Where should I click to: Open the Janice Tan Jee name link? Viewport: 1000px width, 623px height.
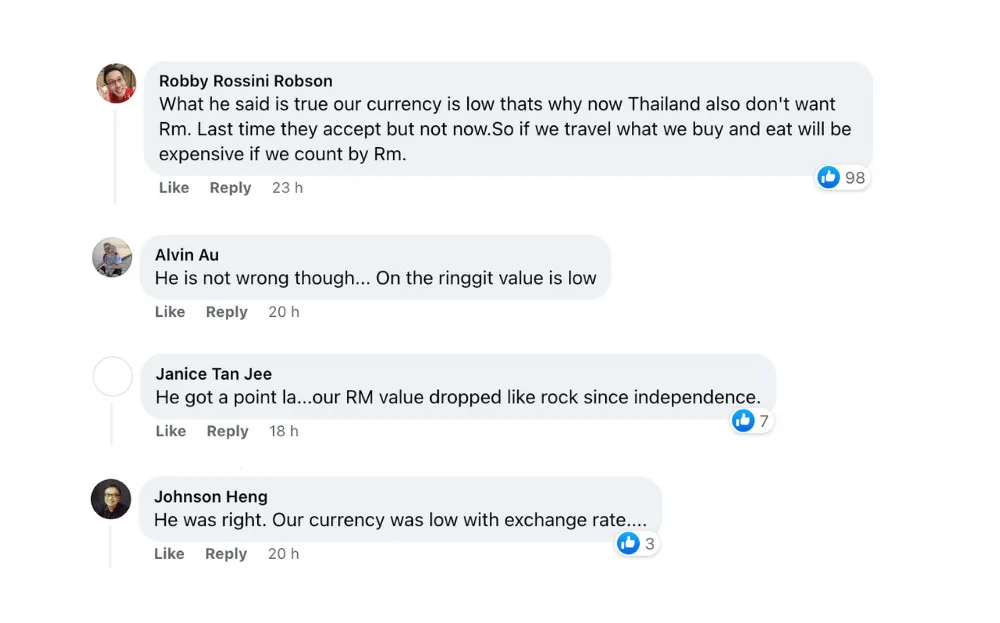click(214, 374)
